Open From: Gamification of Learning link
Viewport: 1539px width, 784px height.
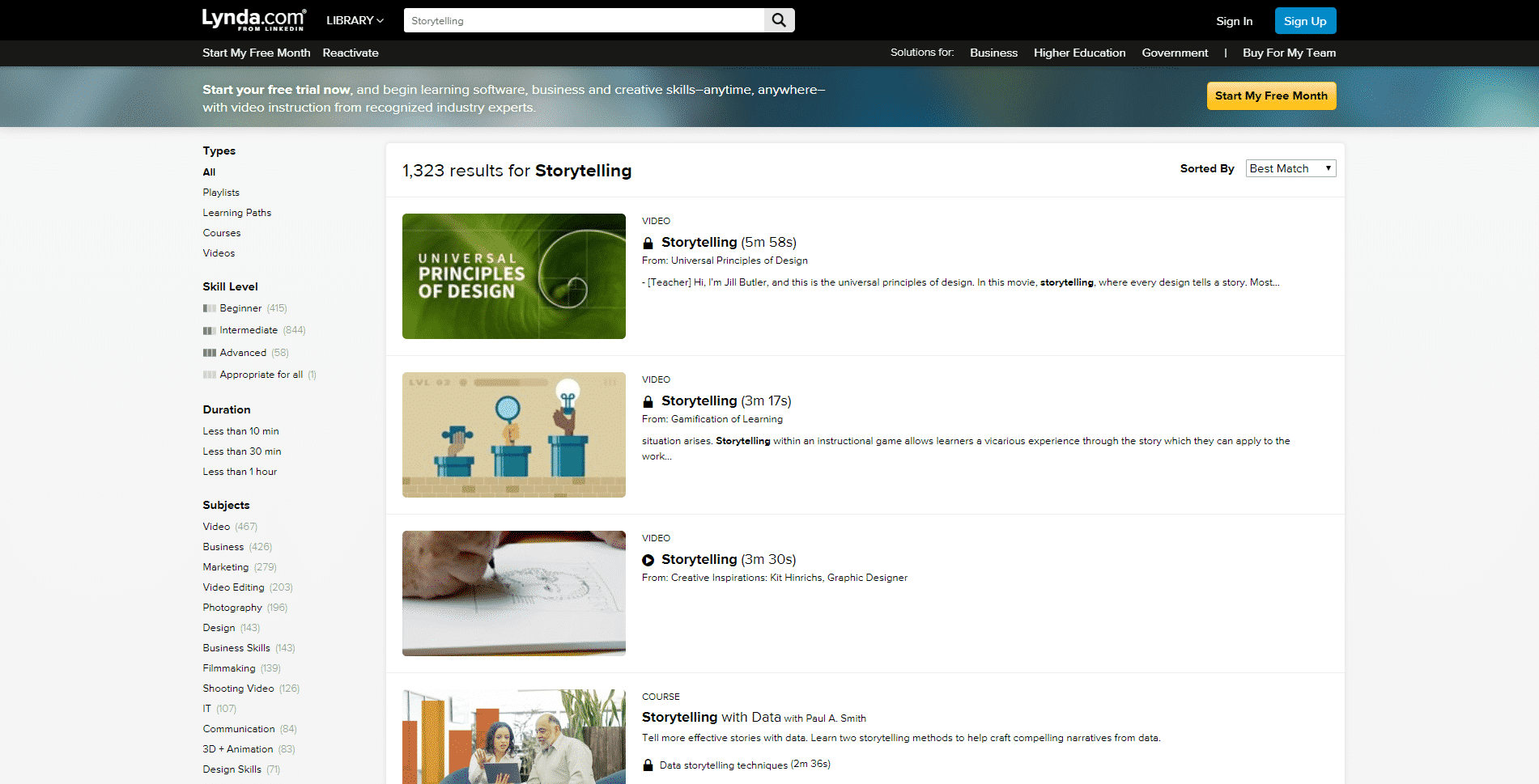[x=712, y=419]
